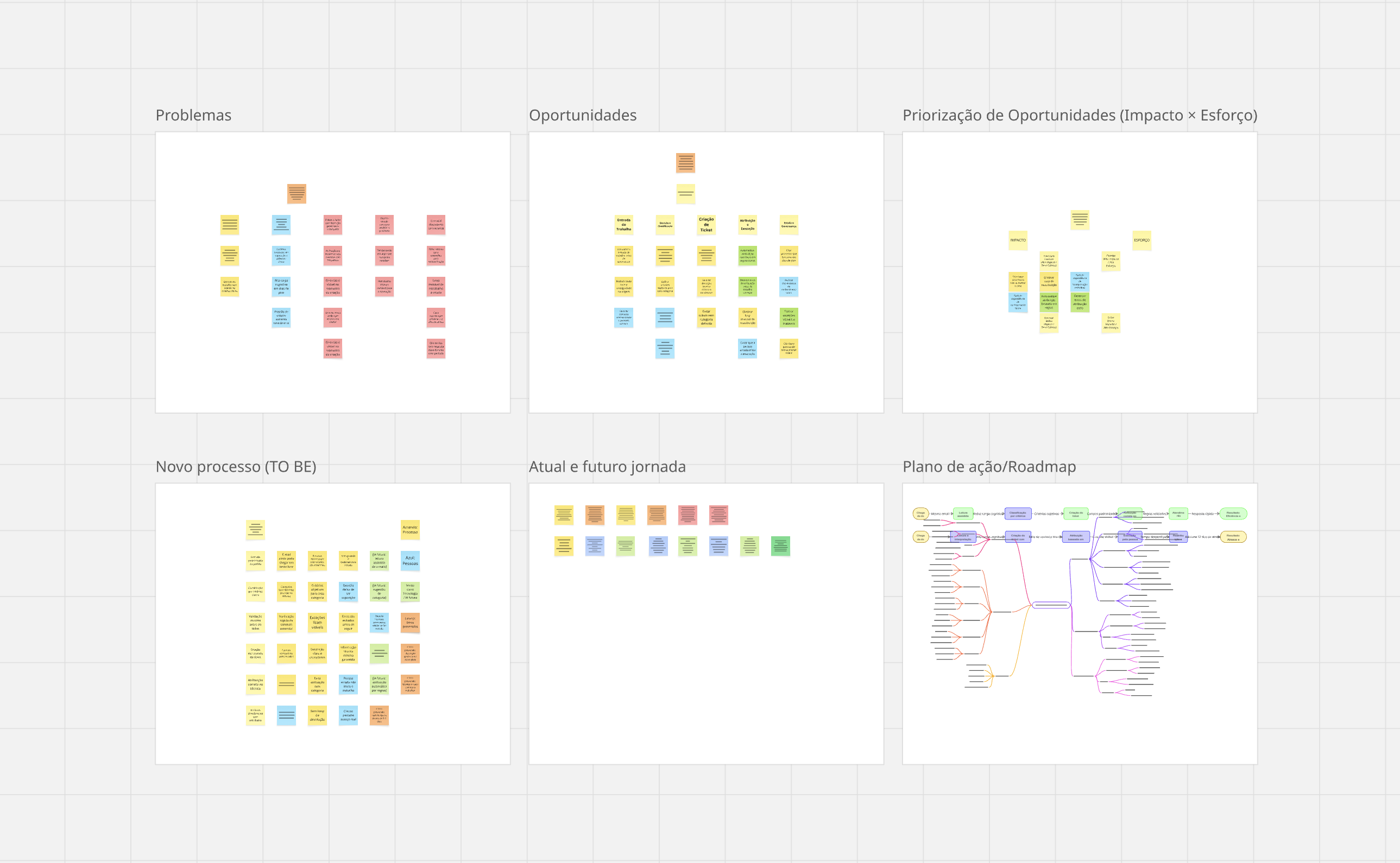
Task: Select the dark green note in jornada frame
Action: [780, 546]
